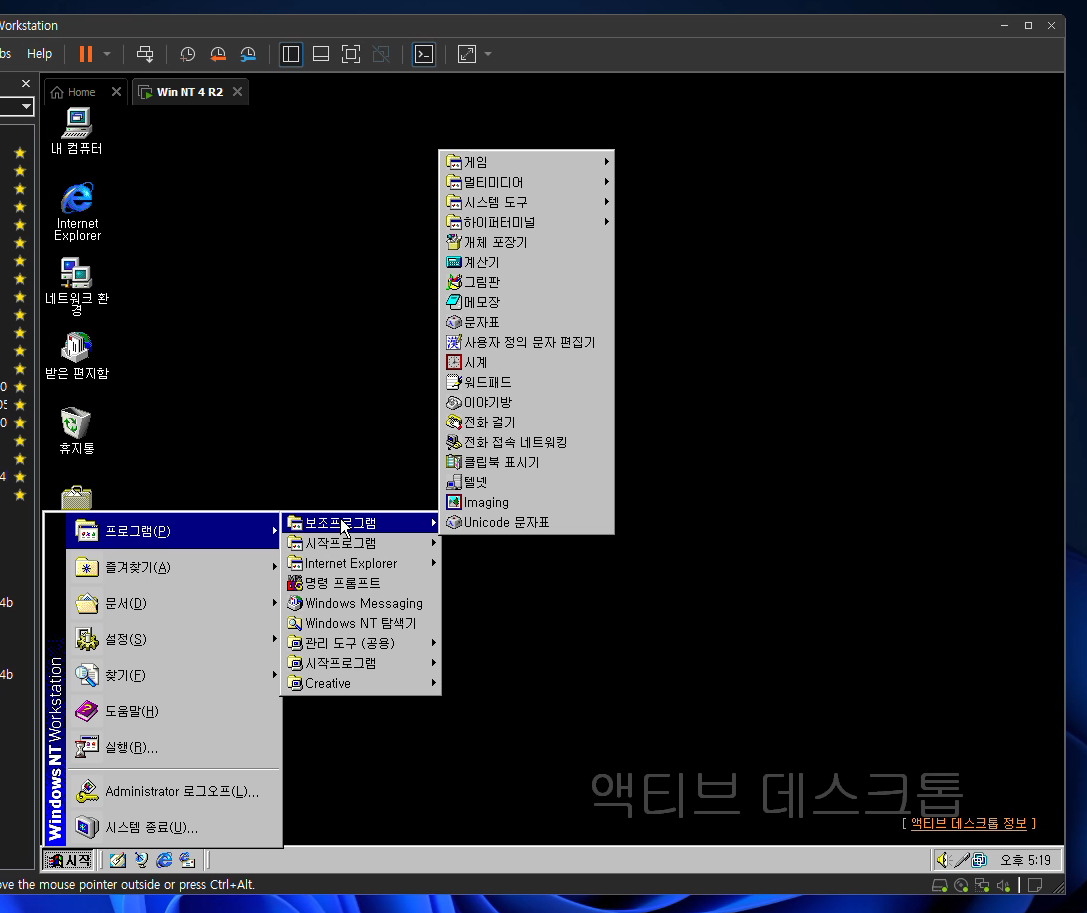
Task: Expand 즐겨찾기(A) in the Start menu
Action: tap(173, 567)
